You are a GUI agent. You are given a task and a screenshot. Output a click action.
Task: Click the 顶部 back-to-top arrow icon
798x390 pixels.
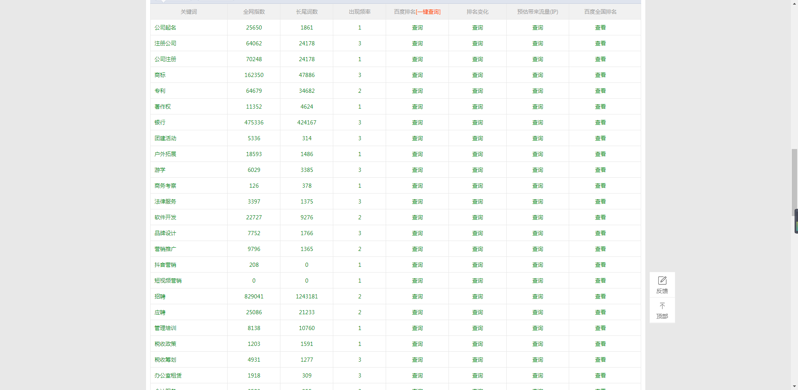tap(662, 306)
